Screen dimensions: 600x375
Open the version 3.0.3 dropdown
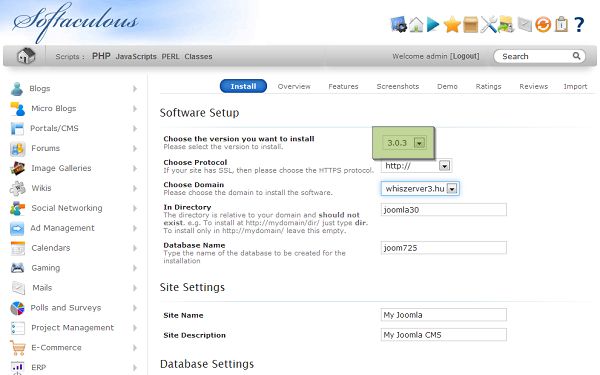pyautogui.click(x=405, y=143)
